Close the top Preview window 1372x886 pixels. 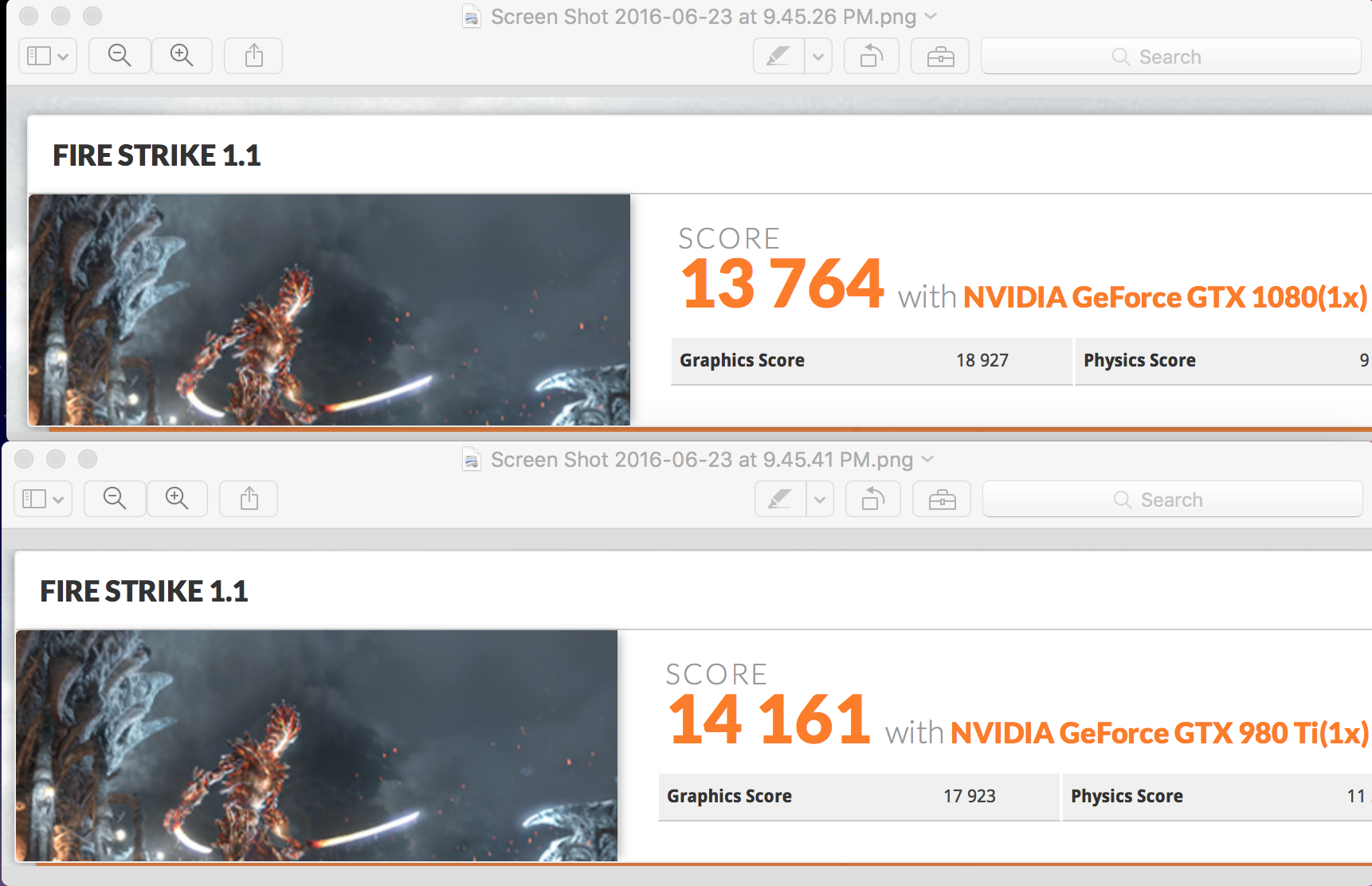pos(29,16)
